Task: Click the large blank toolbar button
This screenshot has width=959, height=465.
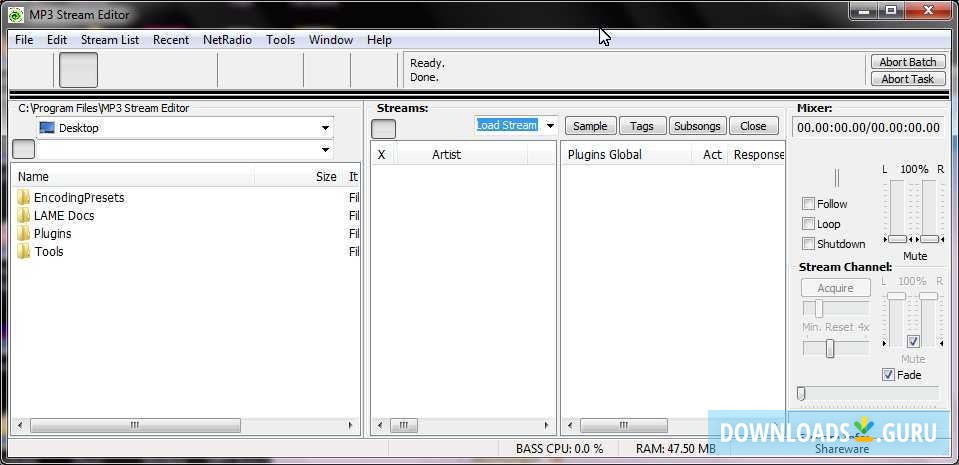Action: (78, 70)
